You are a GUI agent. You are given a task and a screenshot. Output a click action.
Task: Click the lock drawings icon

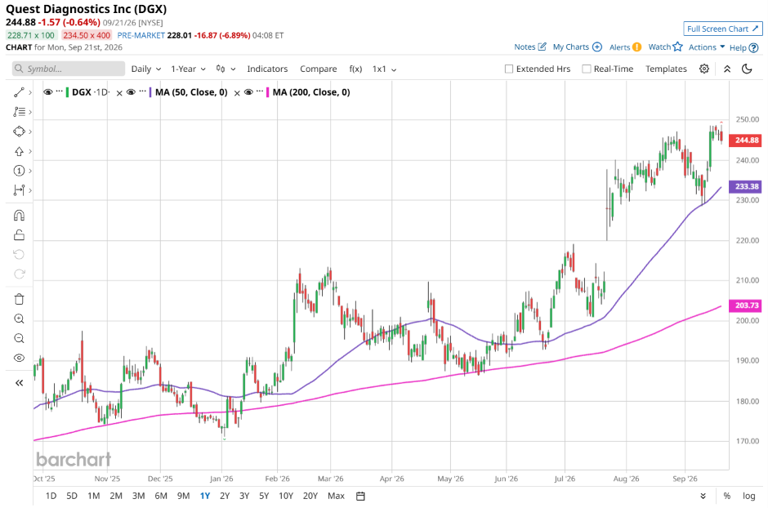[x=19, y=235]
